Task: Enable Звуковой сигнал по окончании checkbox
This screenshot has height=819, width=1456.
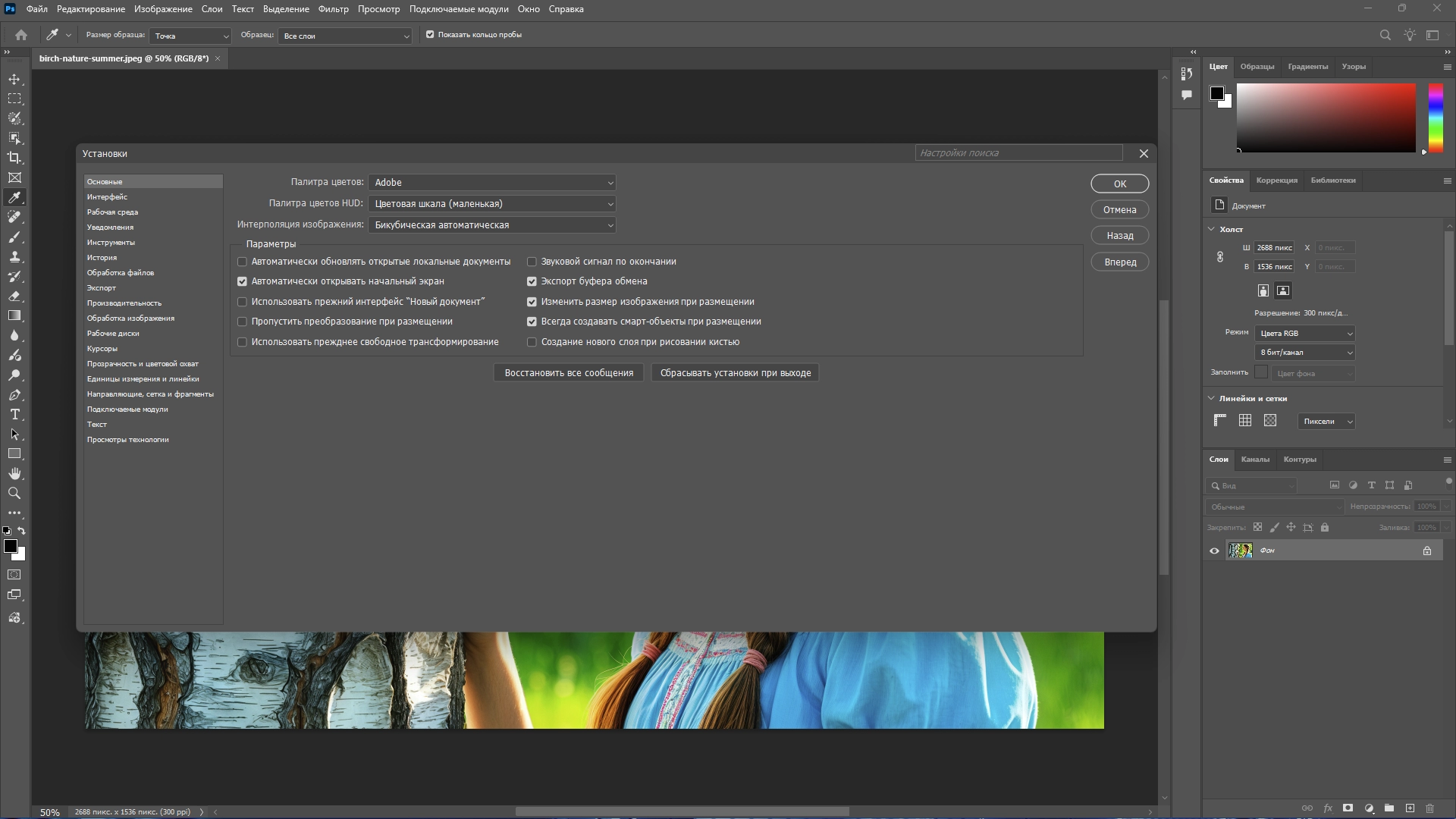Action: [x=532, y=262]
